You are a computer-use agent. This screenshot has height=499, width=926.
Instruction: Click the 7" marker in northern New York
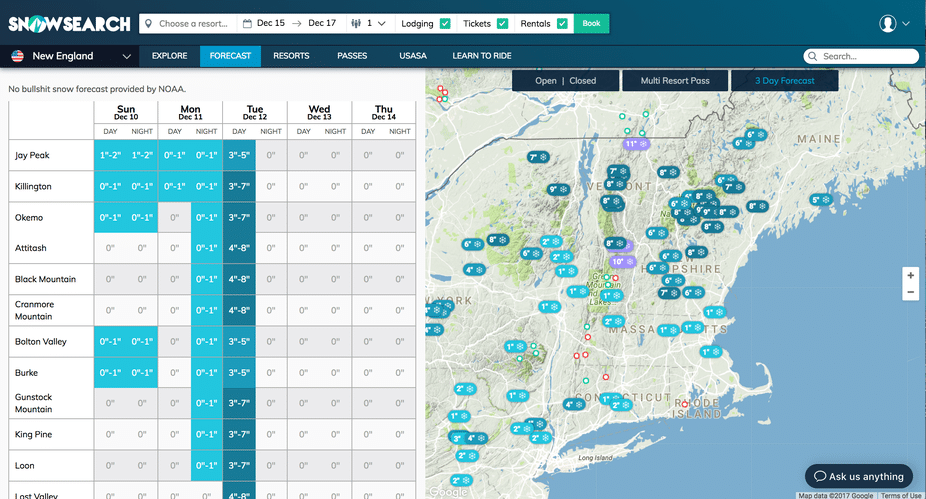[x=539, y=157]
